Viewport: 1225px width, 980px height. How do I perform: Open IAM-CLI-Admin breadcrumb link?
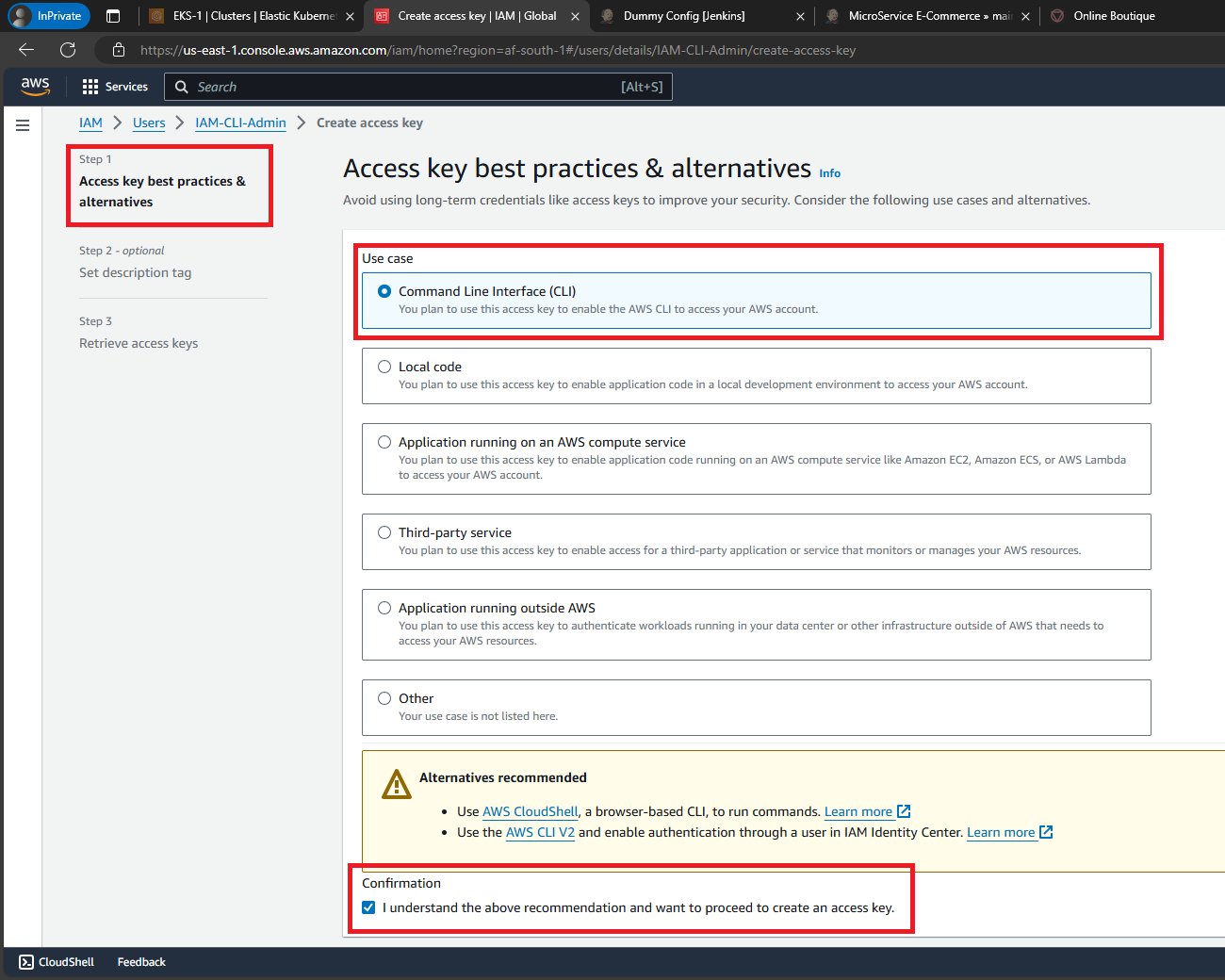pyautogui.click(x=240, y=122)
